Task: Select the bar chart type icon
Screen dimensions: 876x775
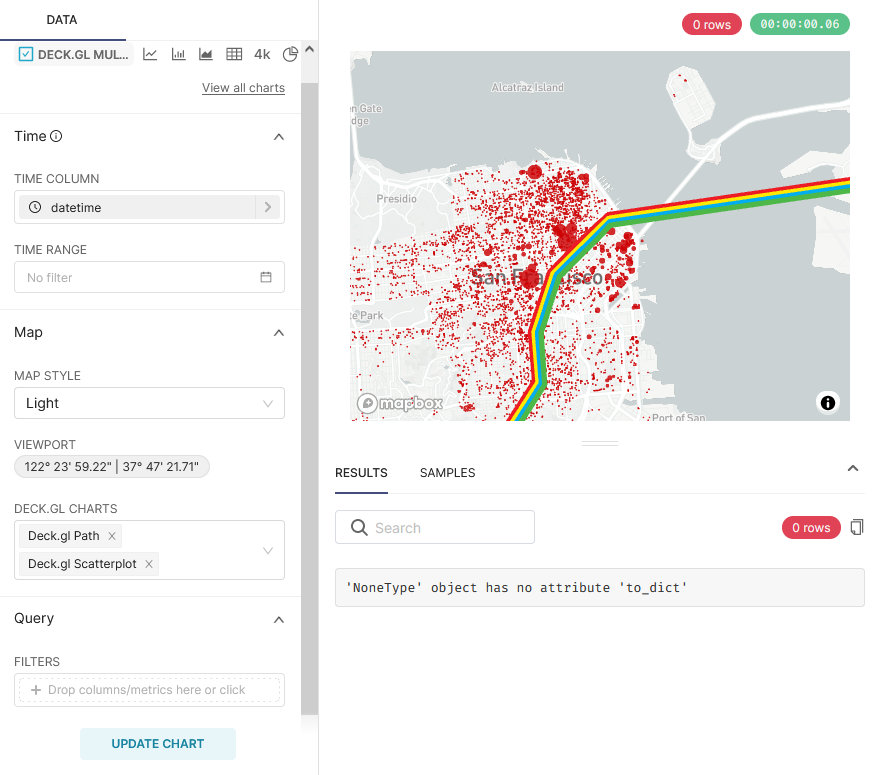Action: coord(178,54)
